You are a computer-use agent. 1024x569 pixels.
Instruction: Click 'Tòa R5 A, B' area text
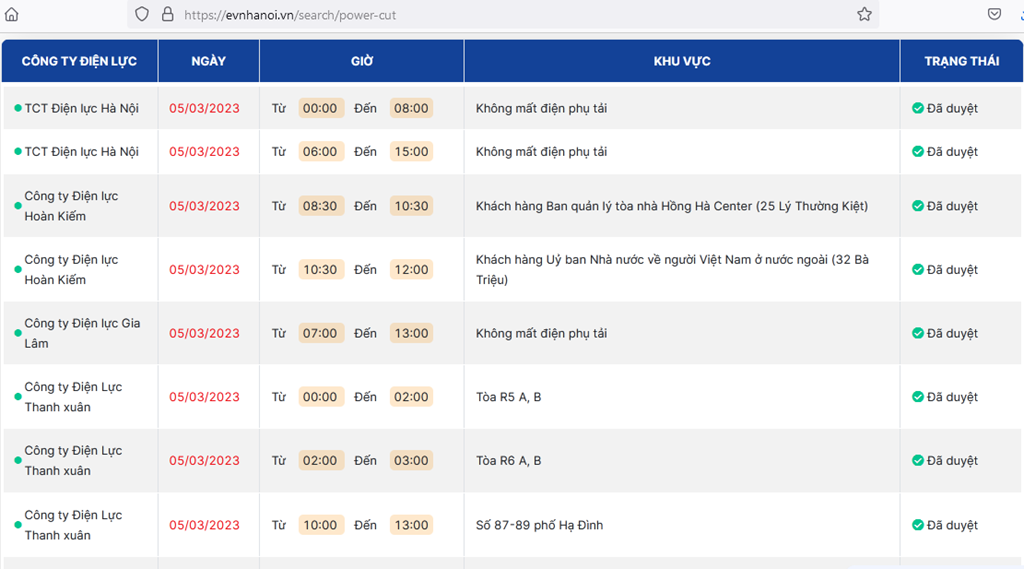(x=509, y=397)
